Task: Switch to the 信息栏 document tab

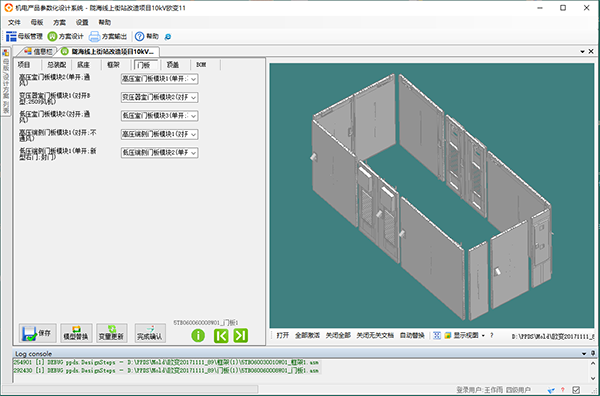Action: (x=38, y=51)
